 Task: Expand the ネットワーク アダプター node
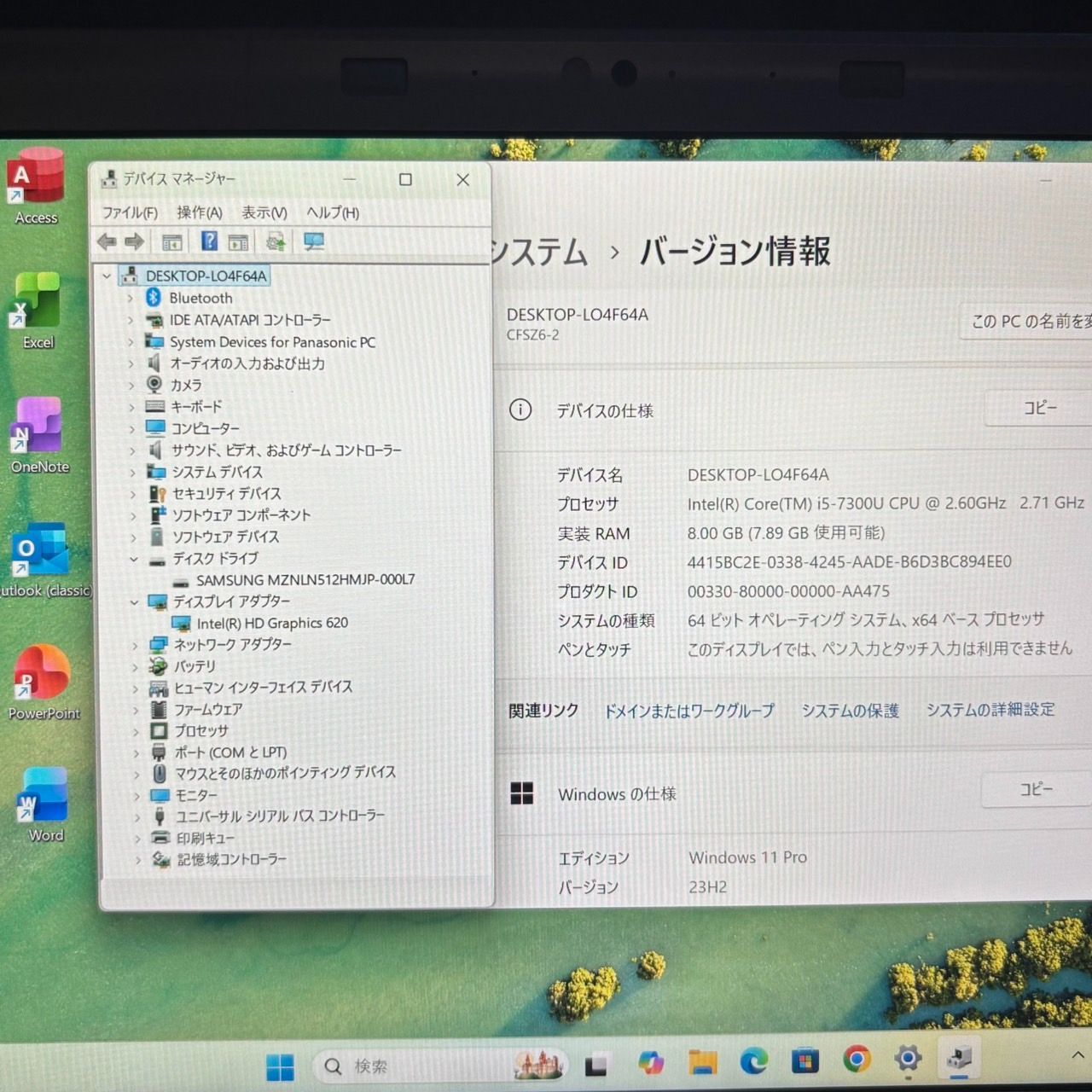[135, 644]
